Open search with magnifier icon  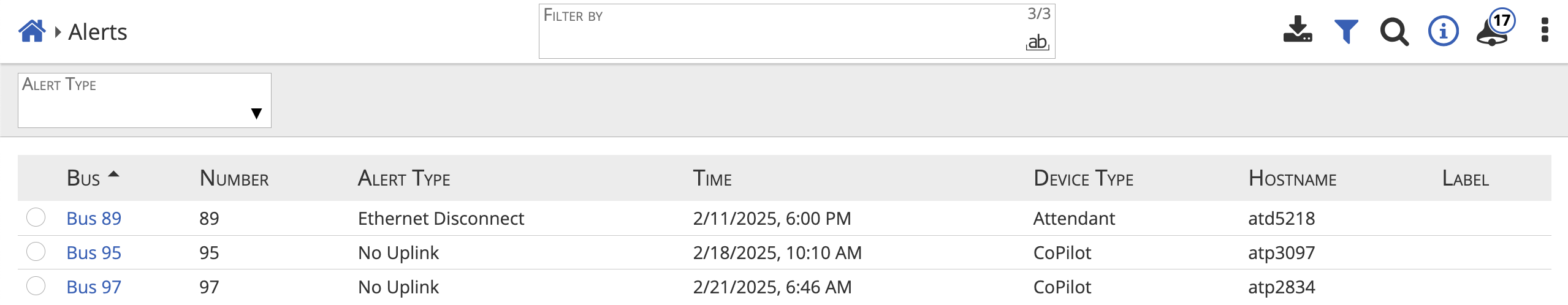1394,32
